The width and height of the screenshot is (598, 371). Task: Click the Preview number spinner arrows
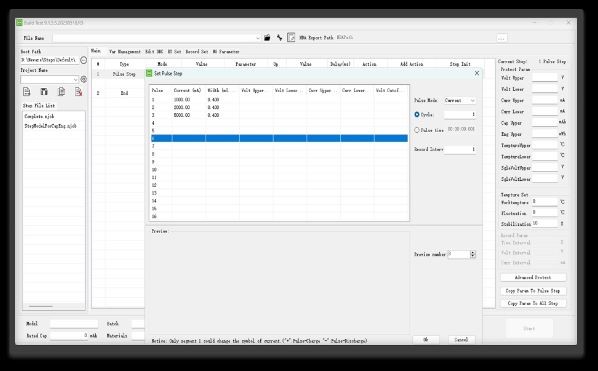[473, 254]
